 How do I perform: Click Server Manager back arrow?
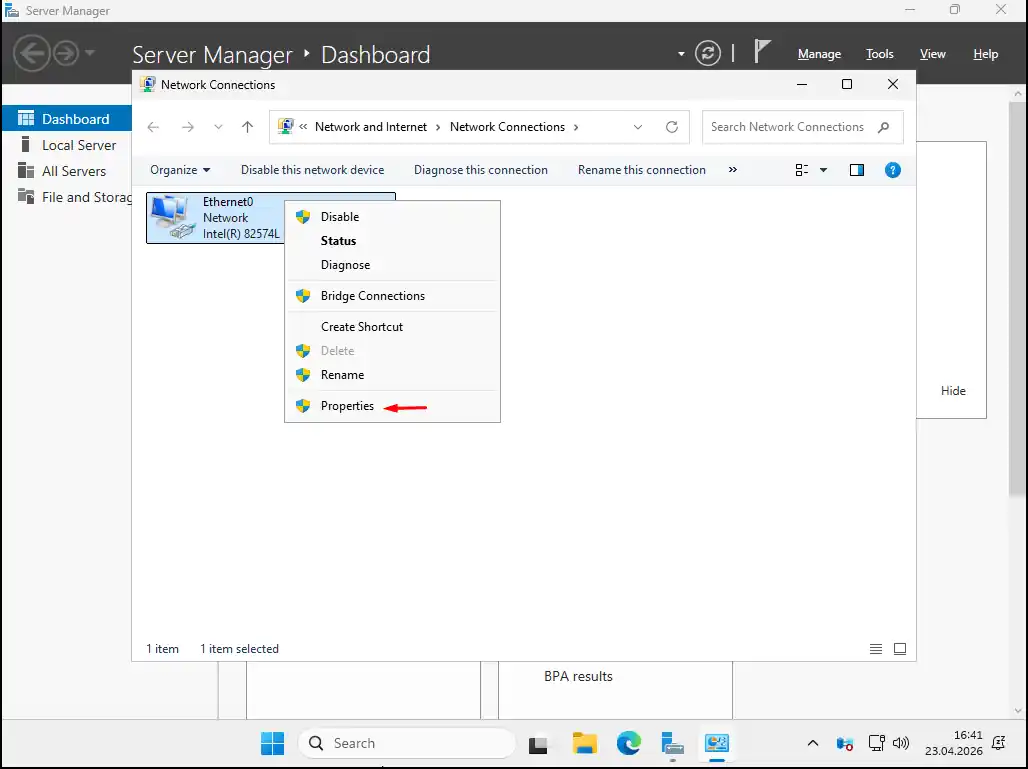coord(31,53)
